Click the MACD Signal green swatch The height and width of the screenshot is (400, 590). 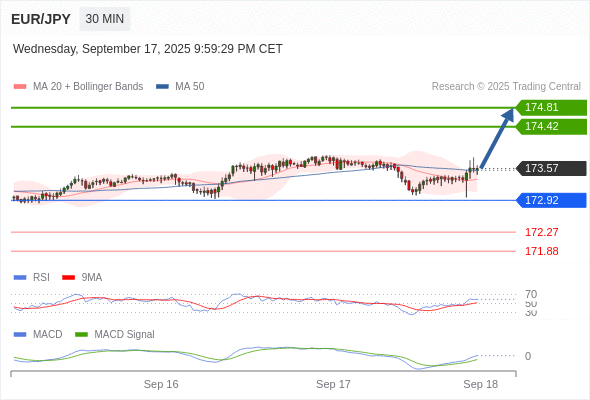(x=81, y=334)
